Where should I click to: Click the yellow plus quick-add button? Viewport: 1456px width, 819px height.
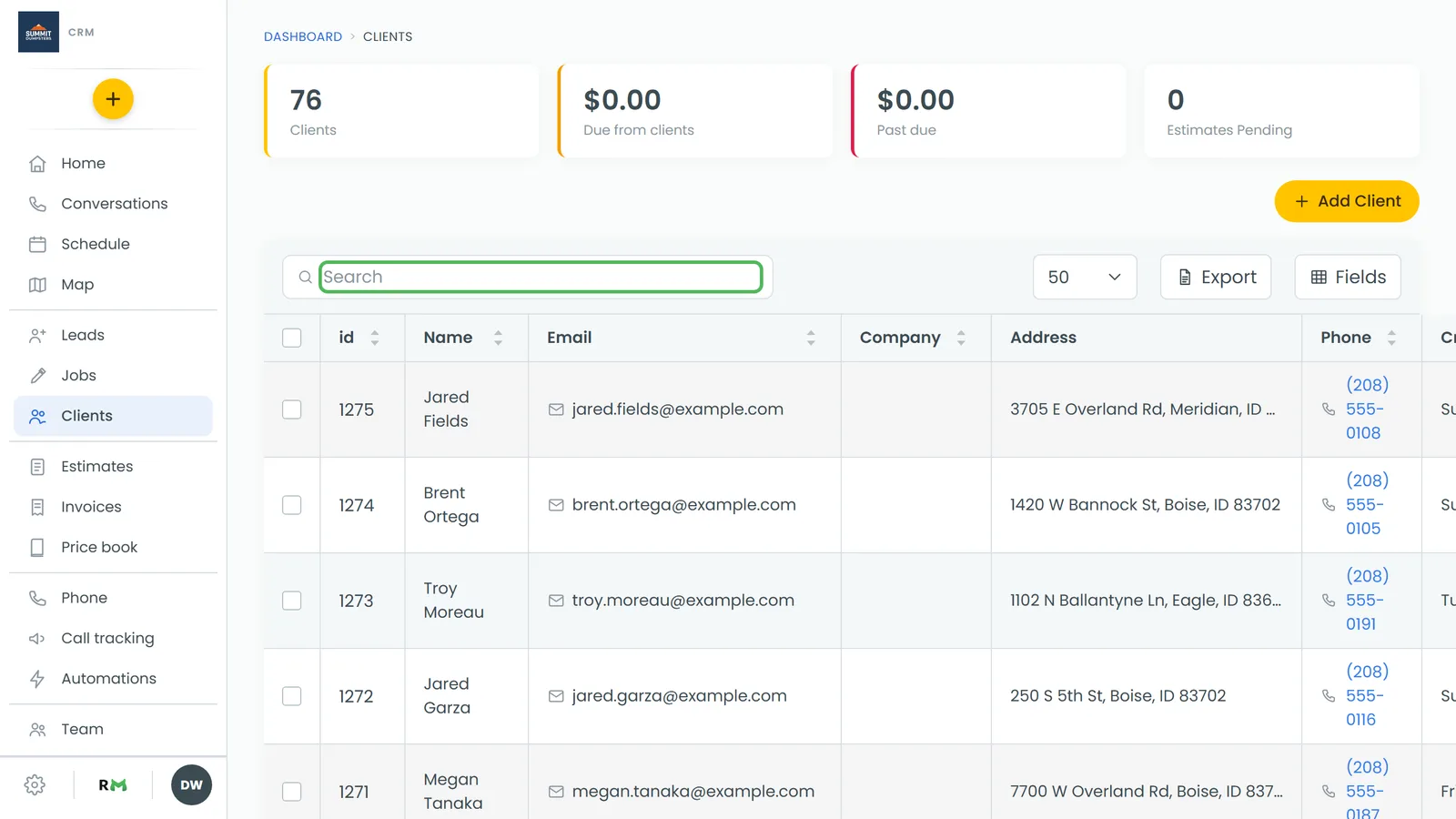[x=113, y=99]
